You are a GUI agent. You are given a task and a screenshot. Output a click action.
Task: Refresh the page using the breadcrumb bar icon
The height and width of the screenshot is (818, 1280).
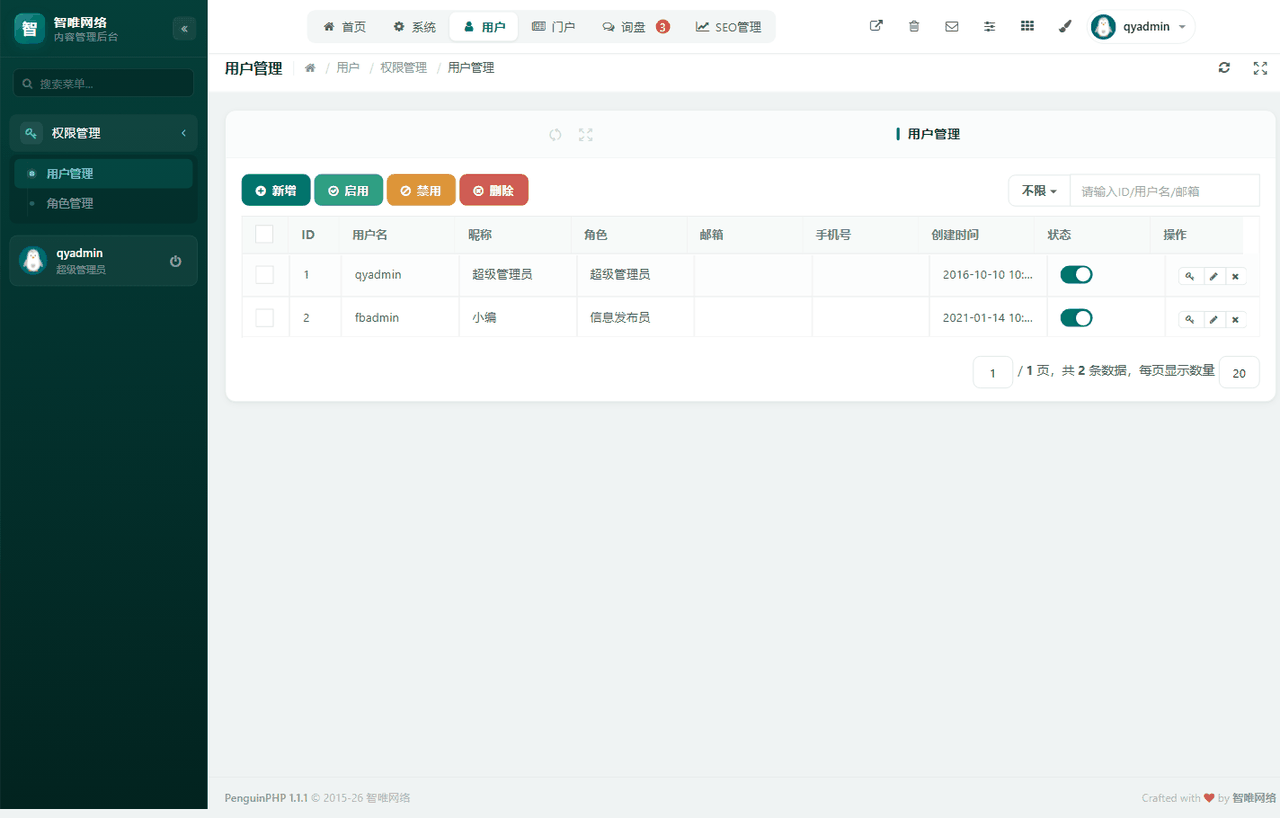click(1224, 68)
